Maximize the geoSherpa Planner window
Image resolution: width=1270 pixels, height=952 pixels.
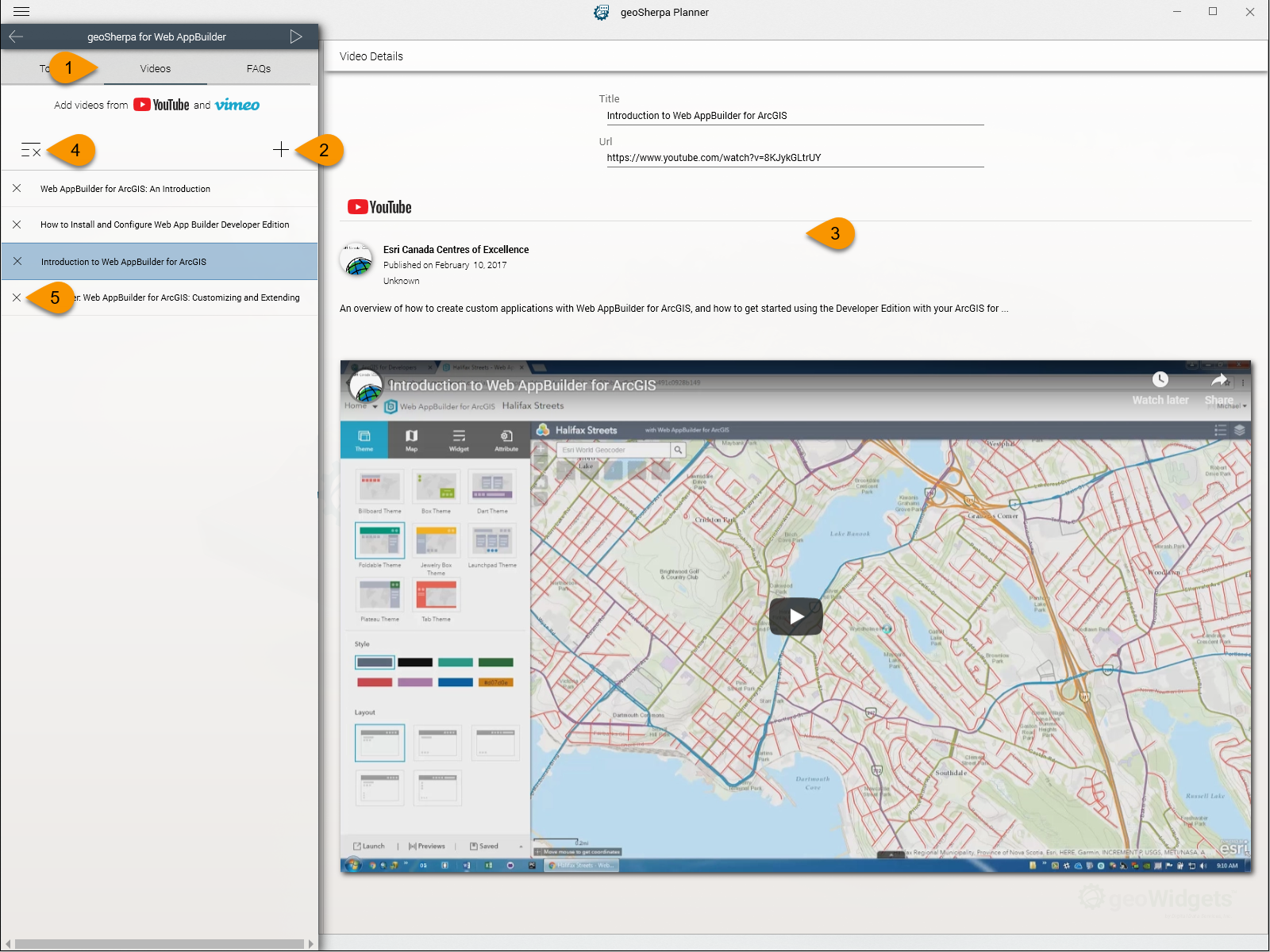point(1213,11)
